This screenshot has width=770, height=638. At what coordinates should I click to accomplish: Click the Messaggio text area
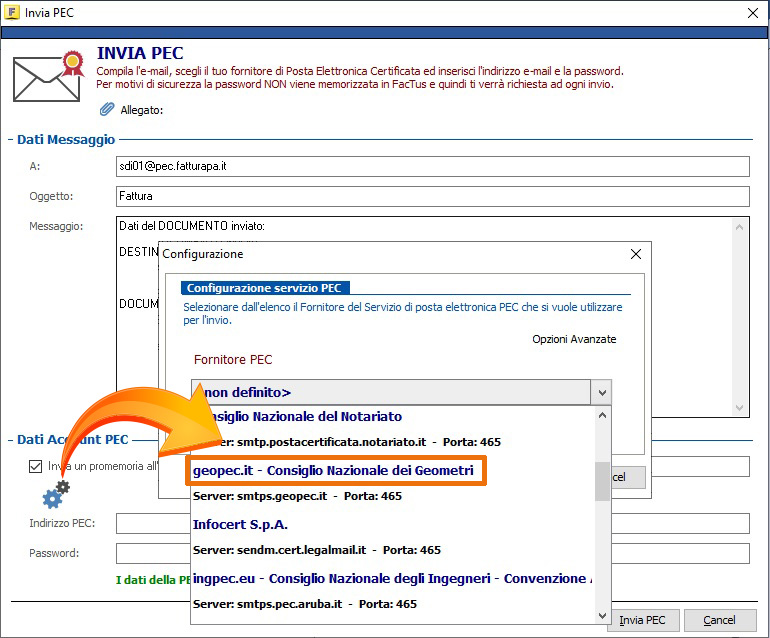433,317
